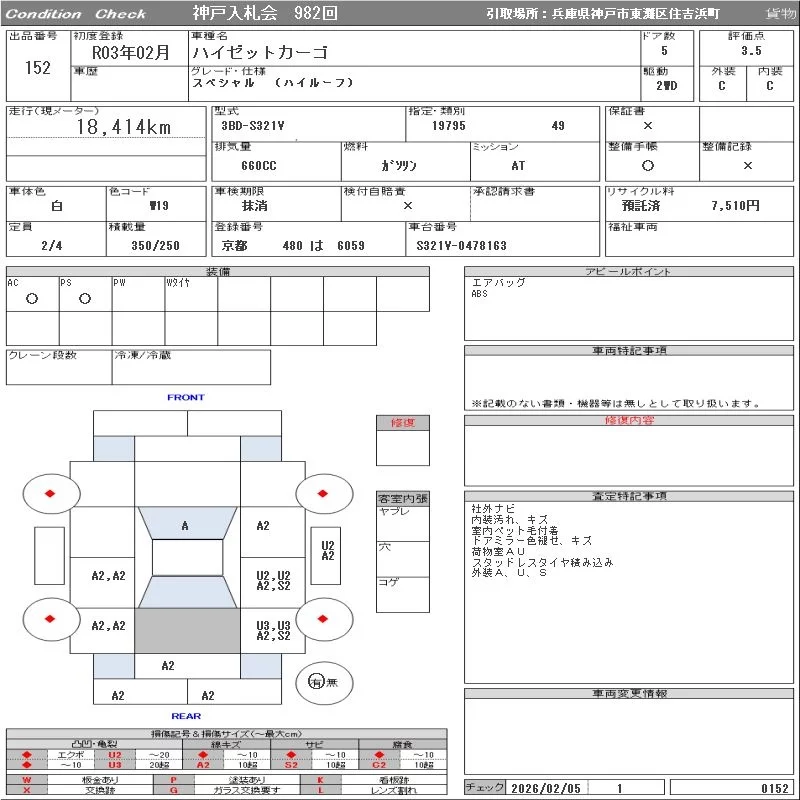800x800 pixels.
Task: Click the 修復内容 section header
Action: click(629, 421)
